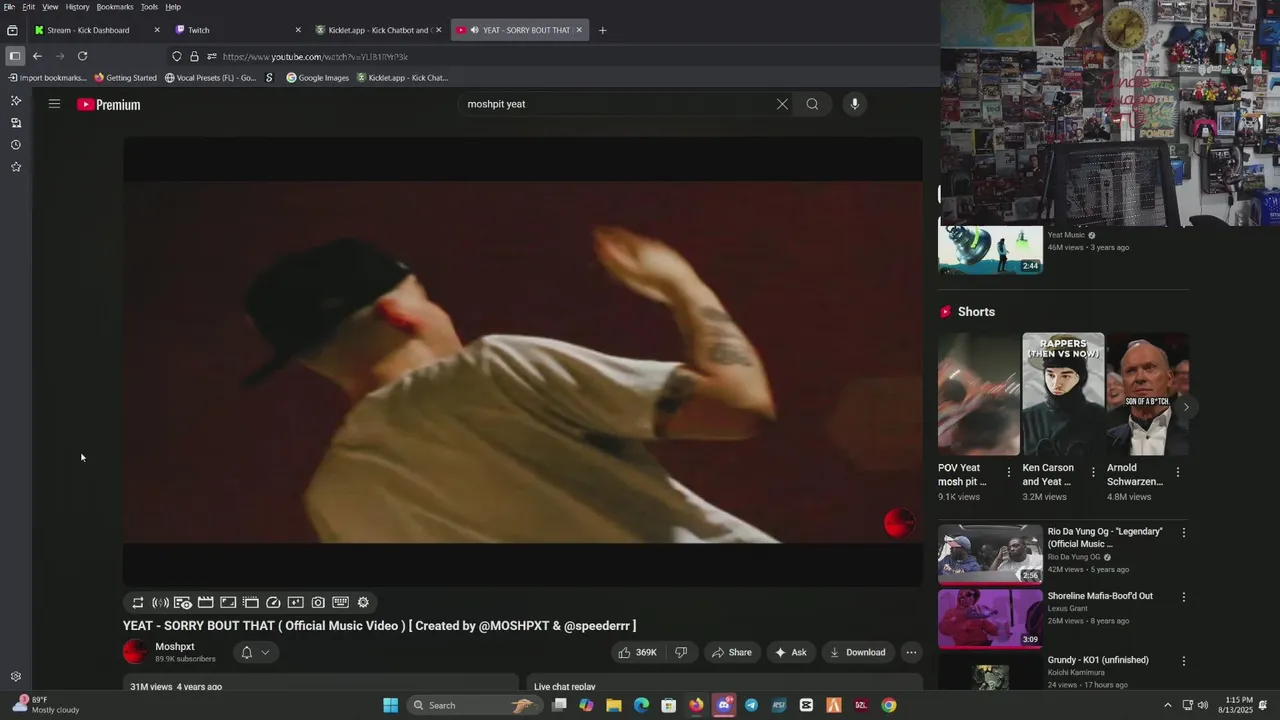
Task: Mute the playing YEAT tab speaker icon
Action: pos(473,30)
